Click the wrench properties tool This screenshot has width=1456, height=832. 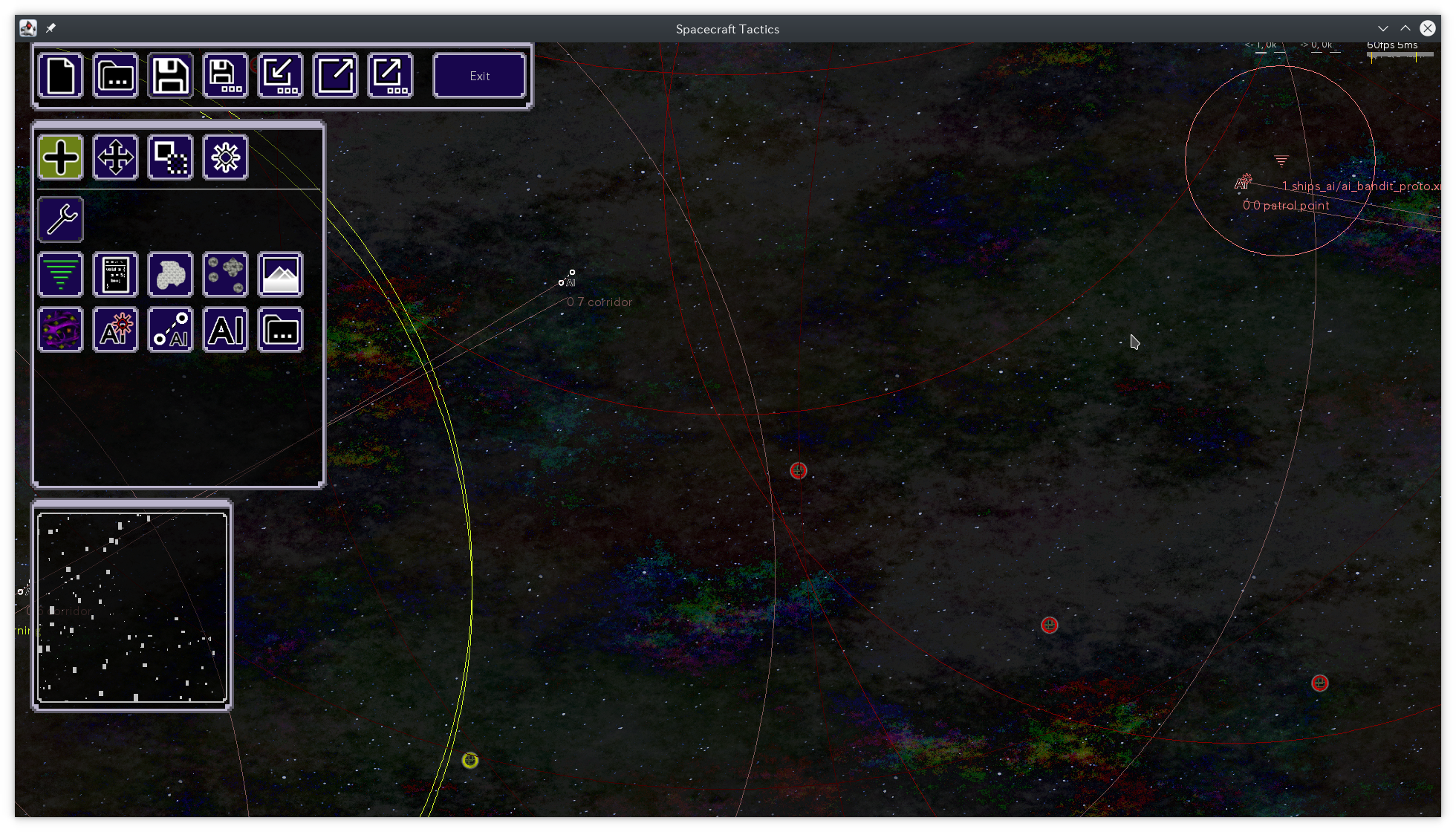[x=61, y=220]
